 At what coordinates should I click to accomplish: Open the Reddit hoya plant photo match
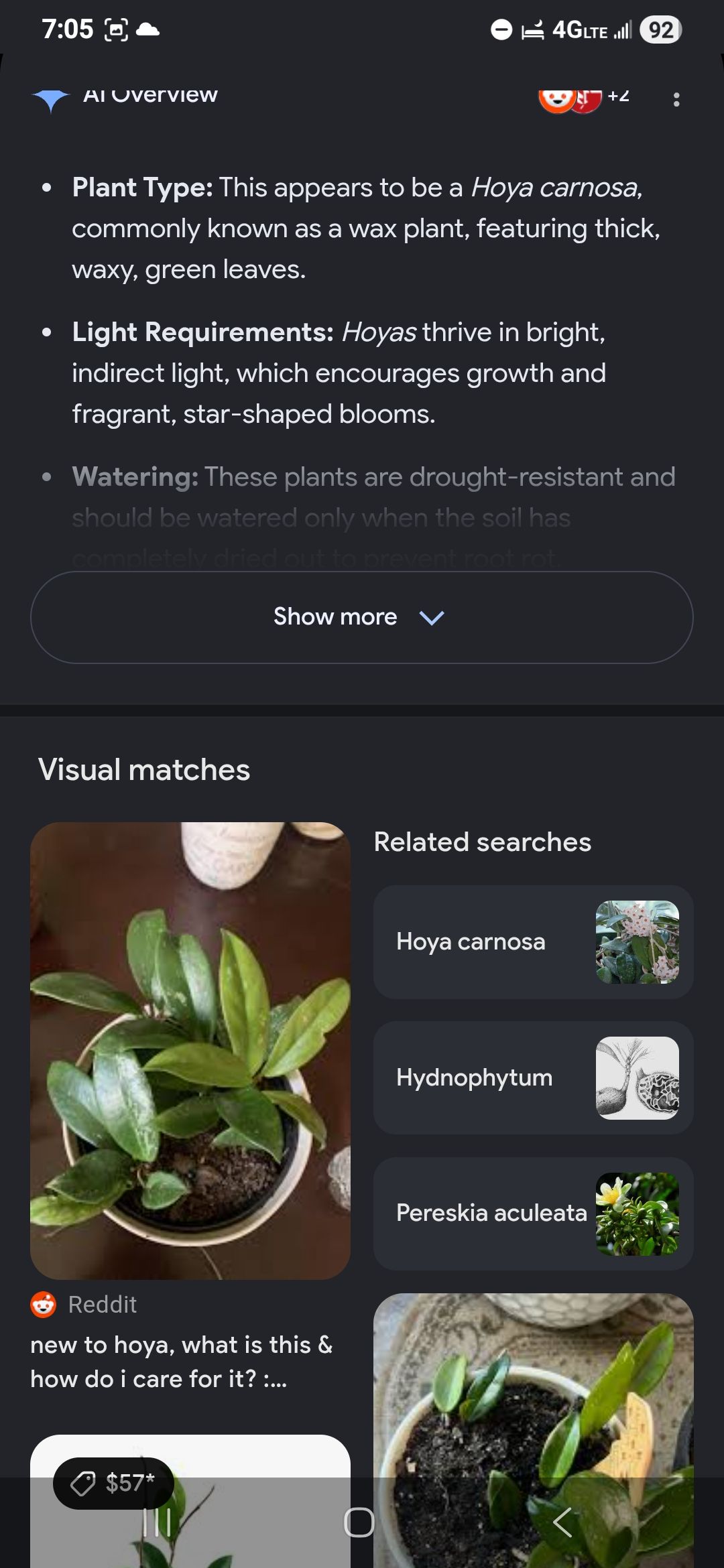(190, 1051)
